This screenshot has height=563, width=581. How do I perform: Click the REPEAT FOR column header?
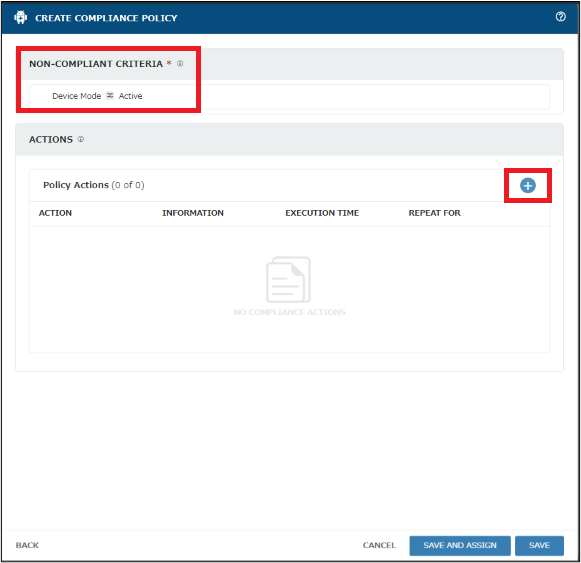point(434,213)
